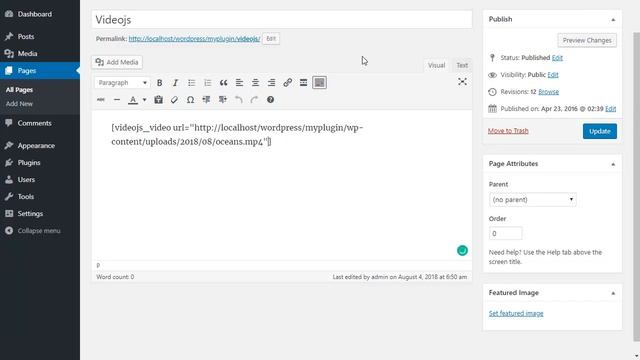Edit the published date

[611, 109]
